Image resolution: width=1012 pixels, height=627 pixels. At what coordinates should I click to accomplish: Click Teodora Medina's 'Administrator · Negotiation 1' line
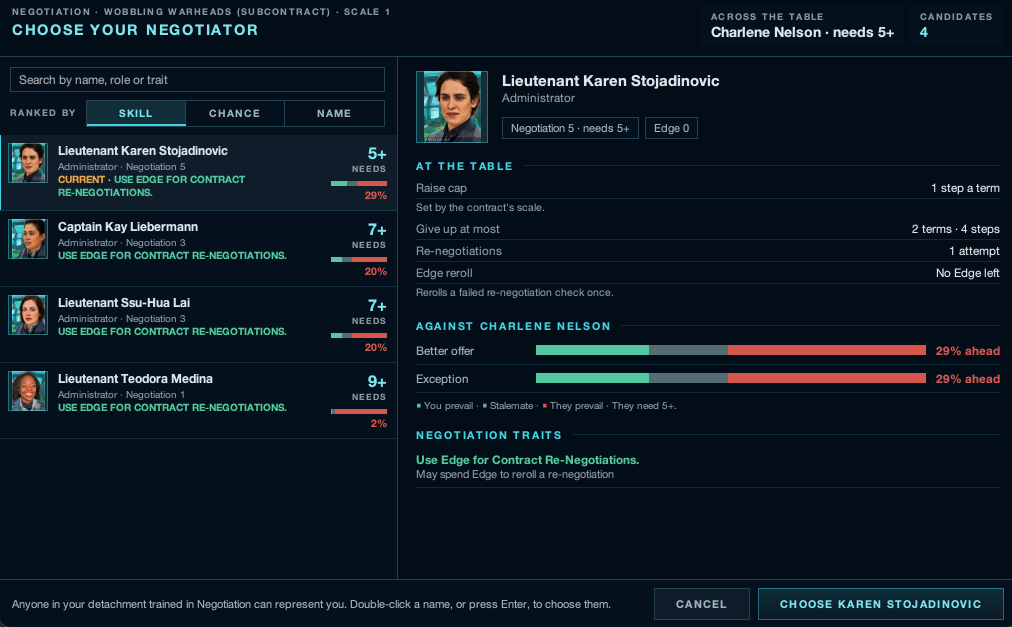tap(121, 395)
